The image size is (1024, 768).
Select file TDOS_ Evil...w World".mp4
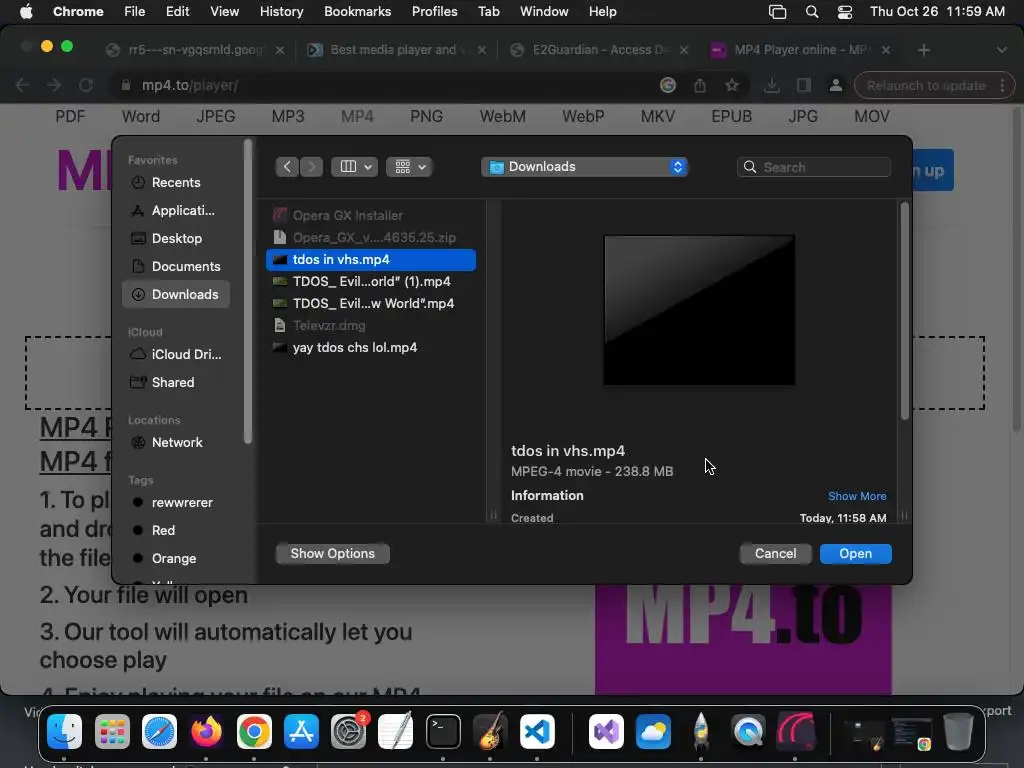point(371,304)
